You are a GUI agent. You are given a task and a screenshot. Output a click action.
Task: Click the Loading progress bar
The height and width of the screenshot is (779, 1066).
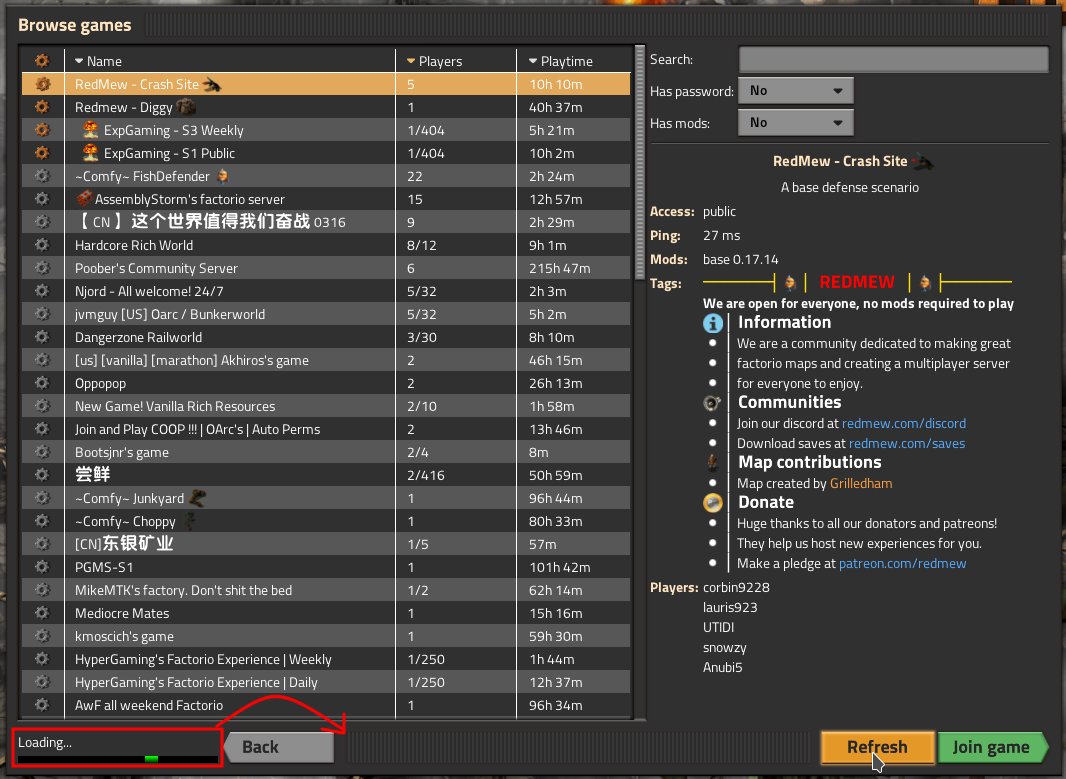click(117, 758)
